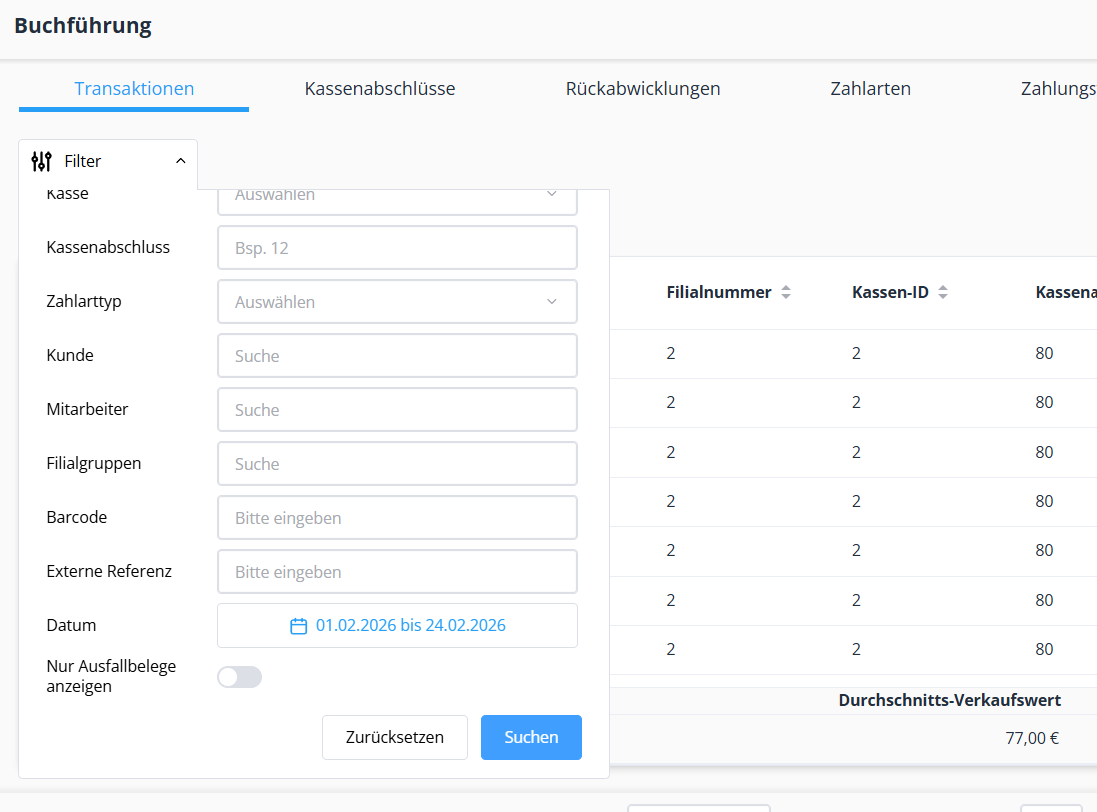1097x812 pixels.
Task: Sort by Filialnummer column arrows
Action: tap(786, 293)
